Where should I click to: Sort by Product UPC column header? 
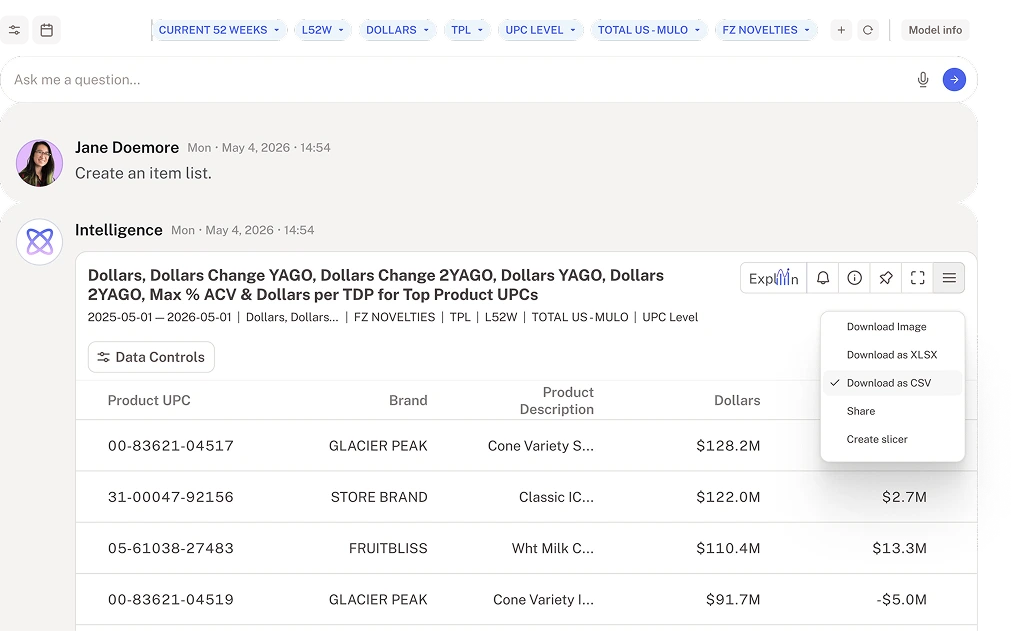click(149, 400)
